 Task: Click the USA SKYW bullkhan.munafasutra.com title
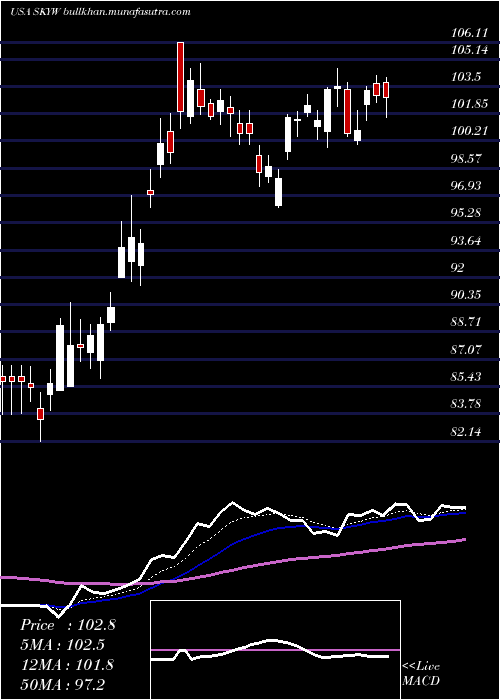click(x=100, y=12)
